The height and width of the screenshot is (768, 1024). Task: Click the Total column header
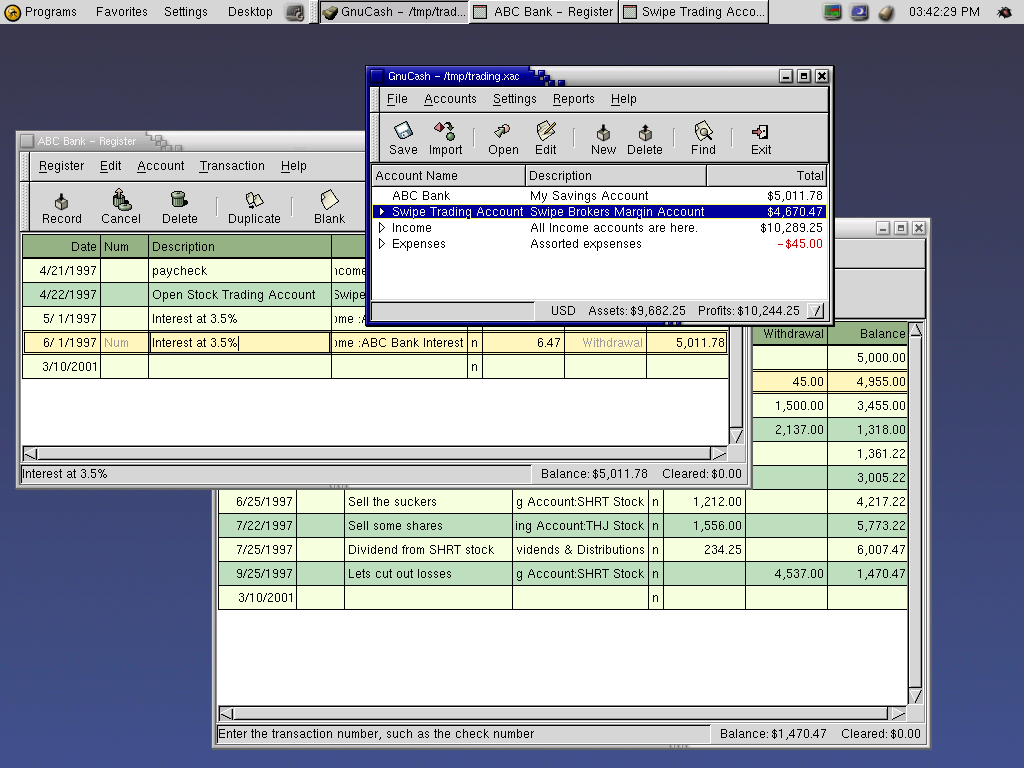tap(767, 176)
